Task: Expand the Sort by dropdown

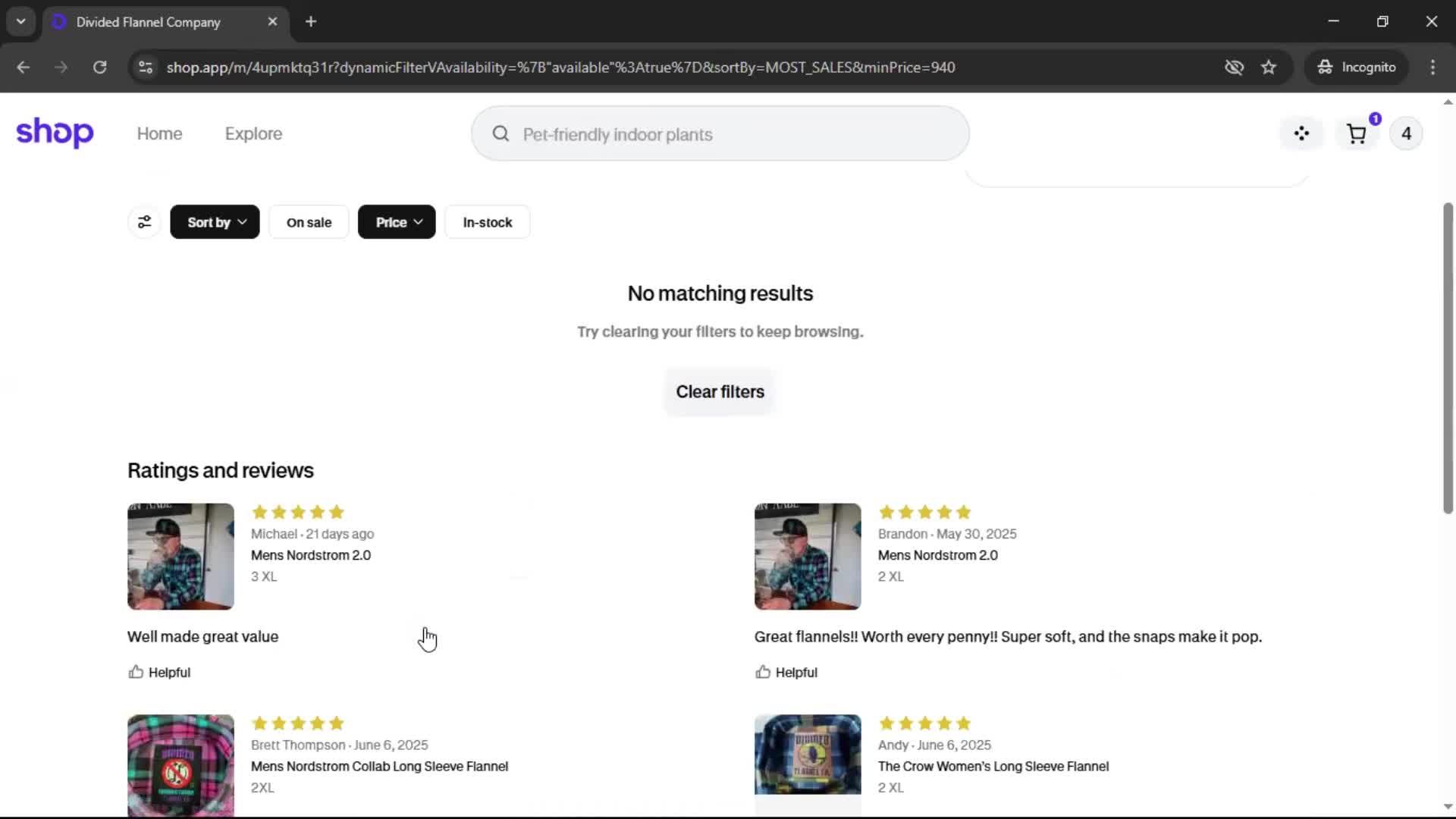Action: coord(215,222)
